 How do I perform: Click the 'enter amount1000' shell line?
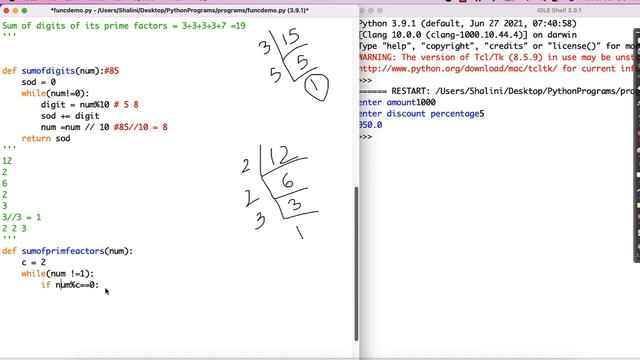pyautogui.click(x=398, y=102)
